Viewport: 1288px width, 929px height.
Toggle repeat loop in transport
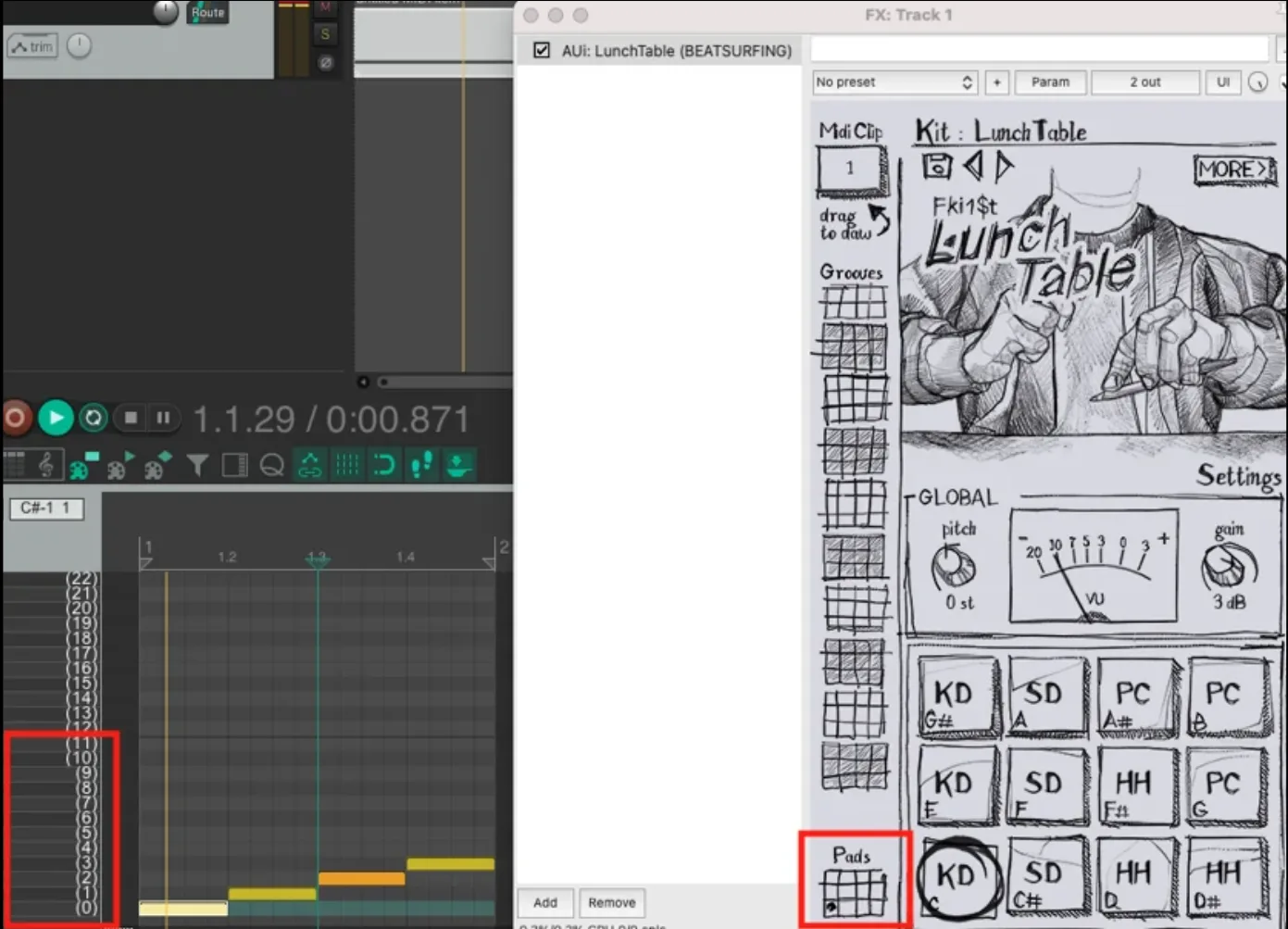[x=93, y=419]
